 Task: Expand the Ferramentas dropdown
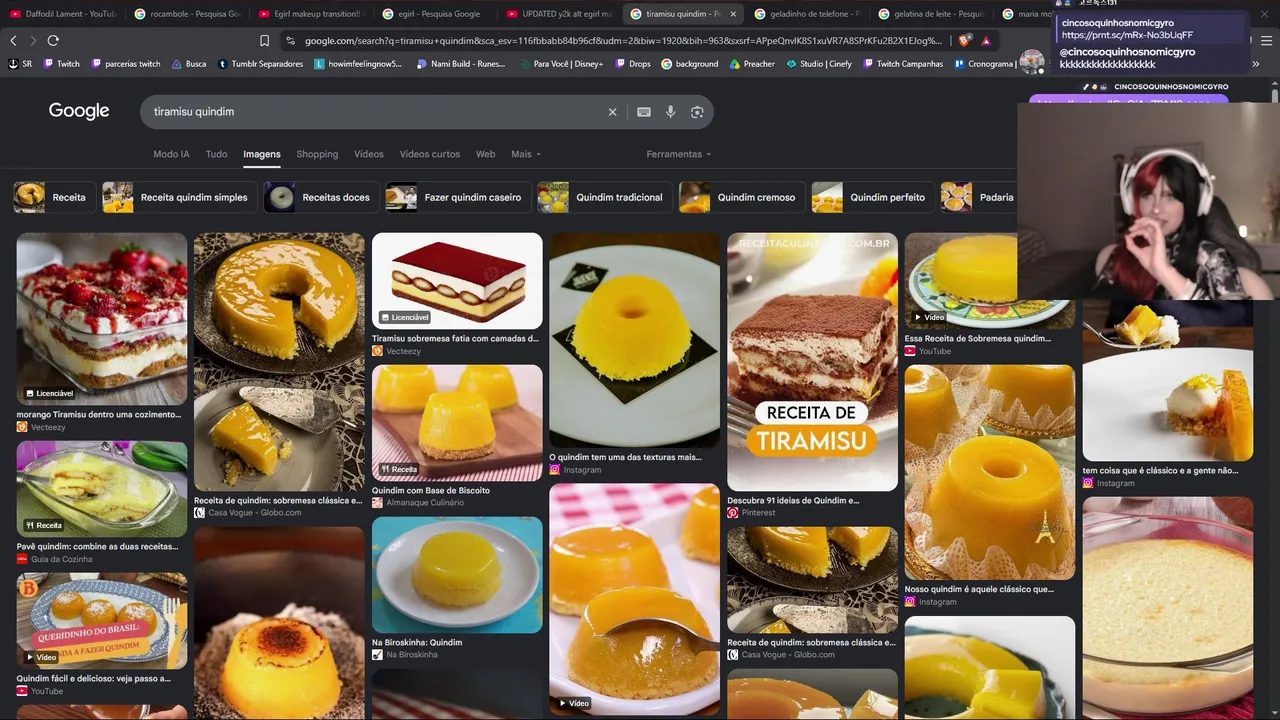tap(679, 154)
